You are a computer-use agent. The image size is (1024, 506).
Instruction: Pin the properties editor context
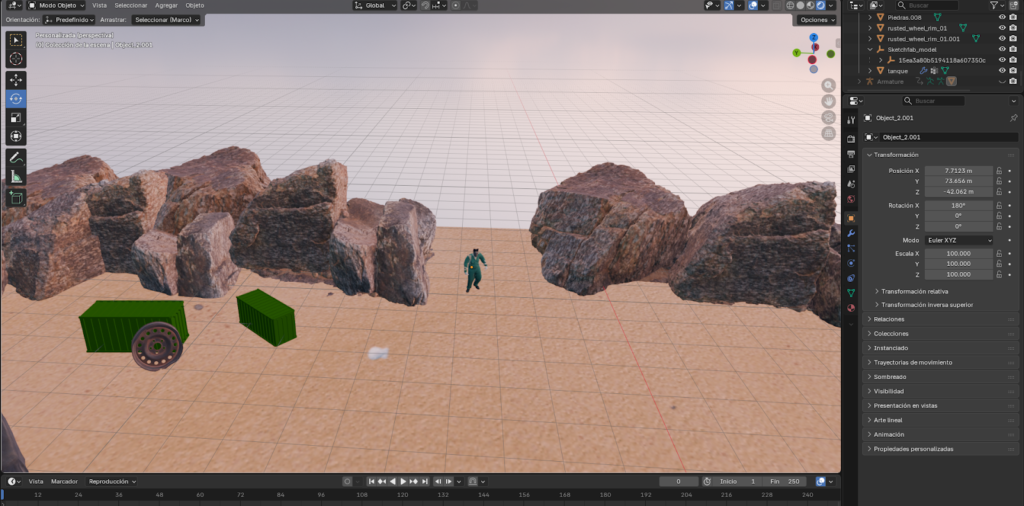(1013, 118)
